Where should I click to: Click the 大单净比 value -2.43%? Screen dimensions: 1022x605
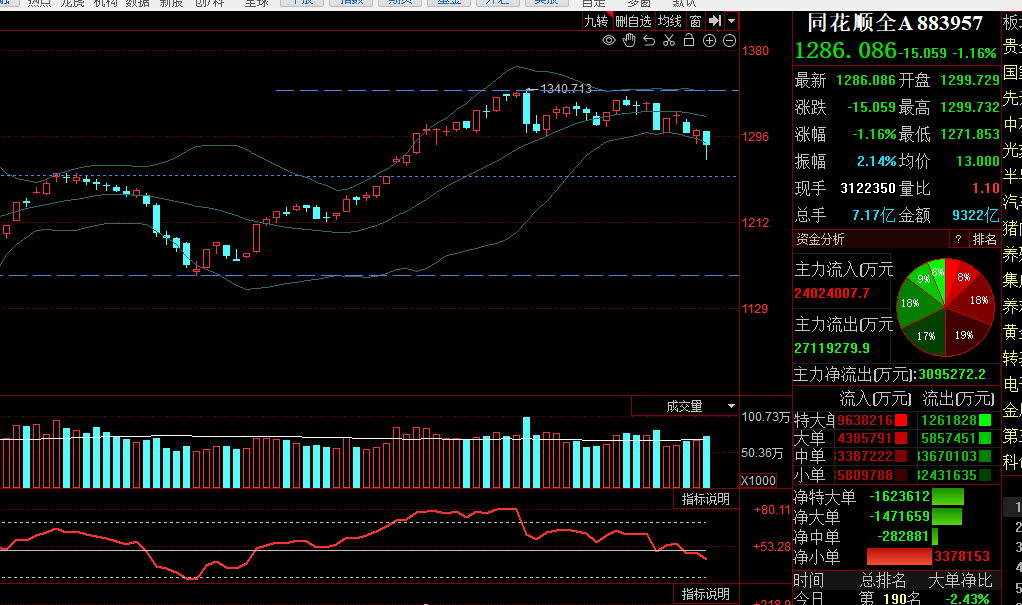(x=968, y=598)
